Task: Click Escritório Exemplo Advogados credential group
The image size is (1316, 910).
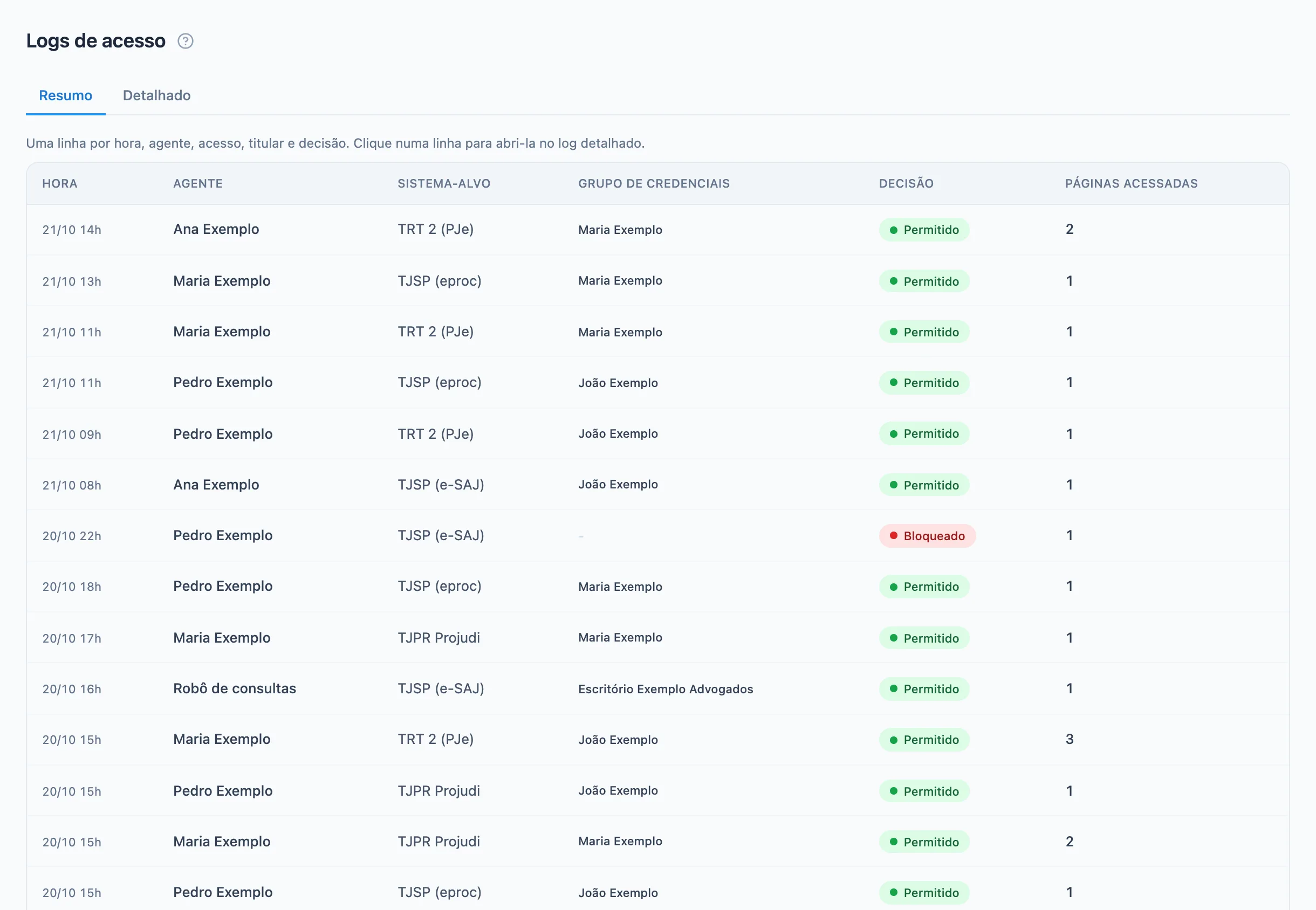Action: [x=666, y=689]
